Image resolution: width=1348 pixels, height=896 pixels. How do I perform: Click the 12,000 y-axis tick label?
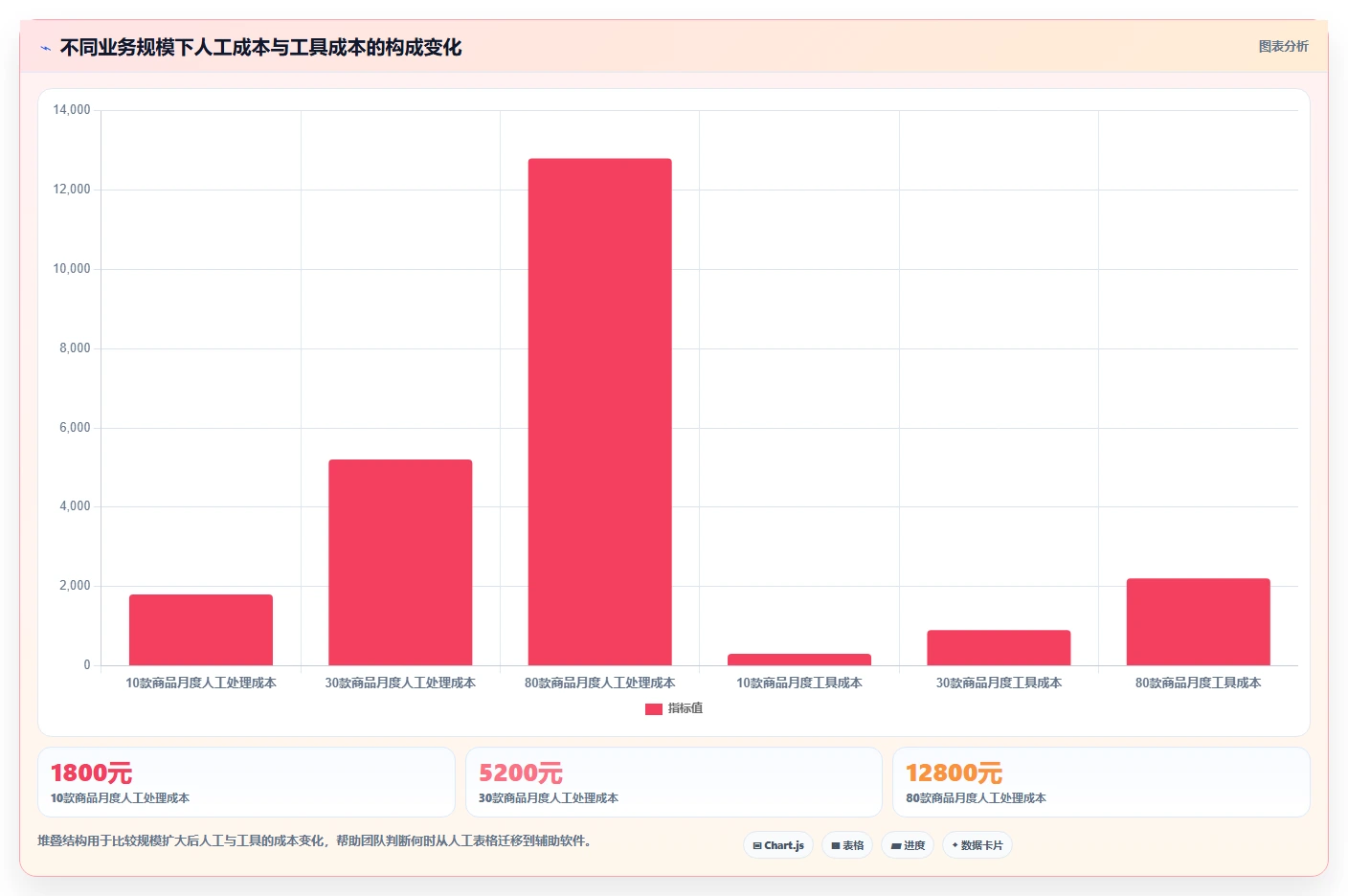click(72, 190)
